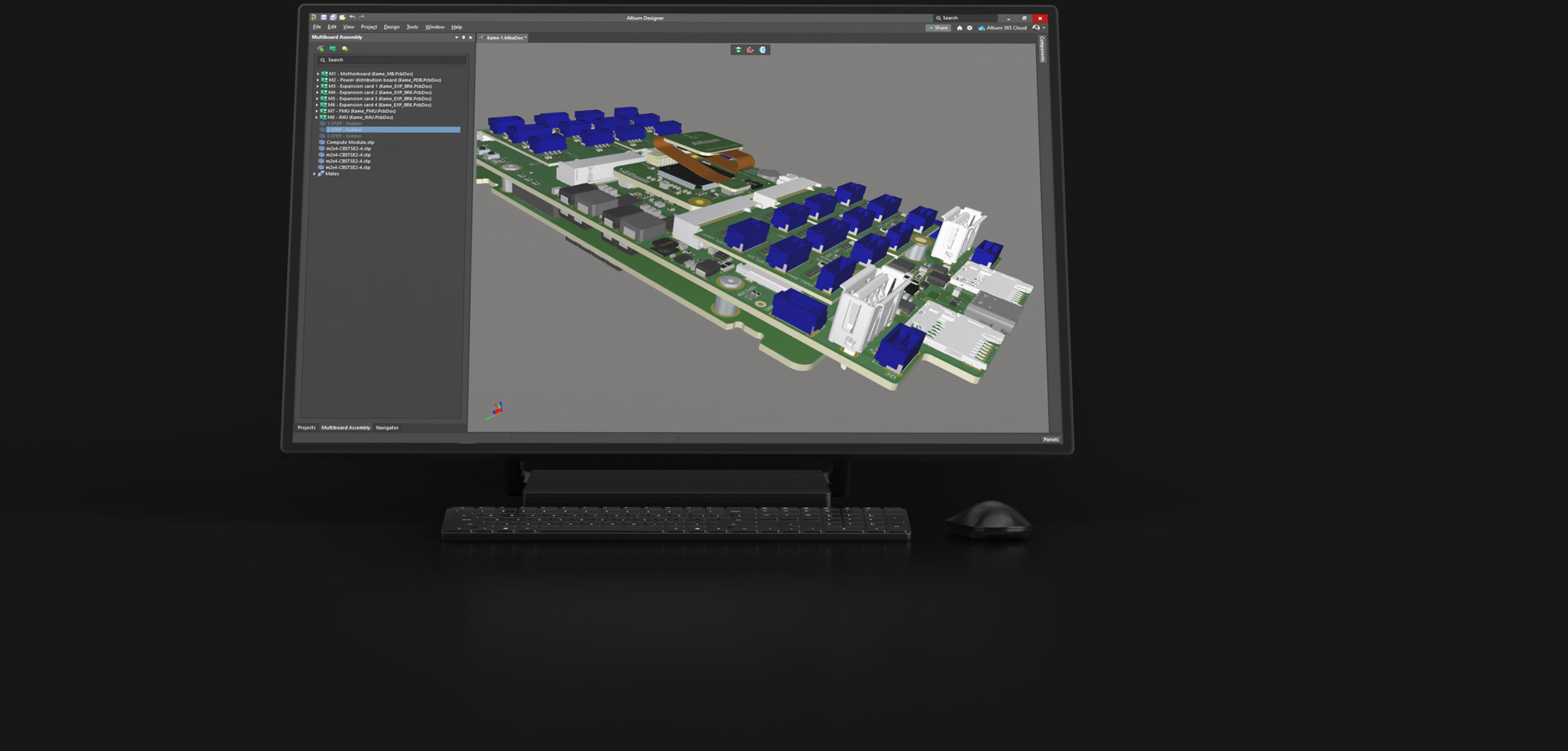Open the user account dropdown arrow
The image size is (1568, 751).
coord(1044,28)
